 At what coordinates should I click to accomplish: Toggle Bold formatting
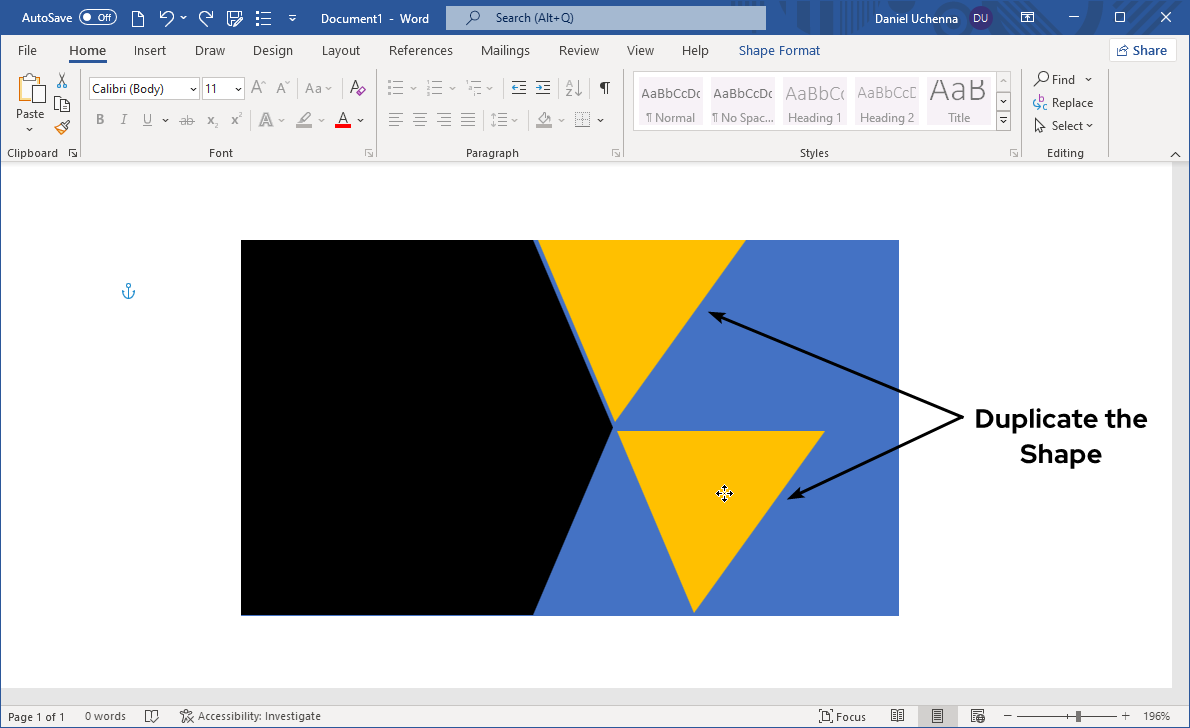point(100,120)
